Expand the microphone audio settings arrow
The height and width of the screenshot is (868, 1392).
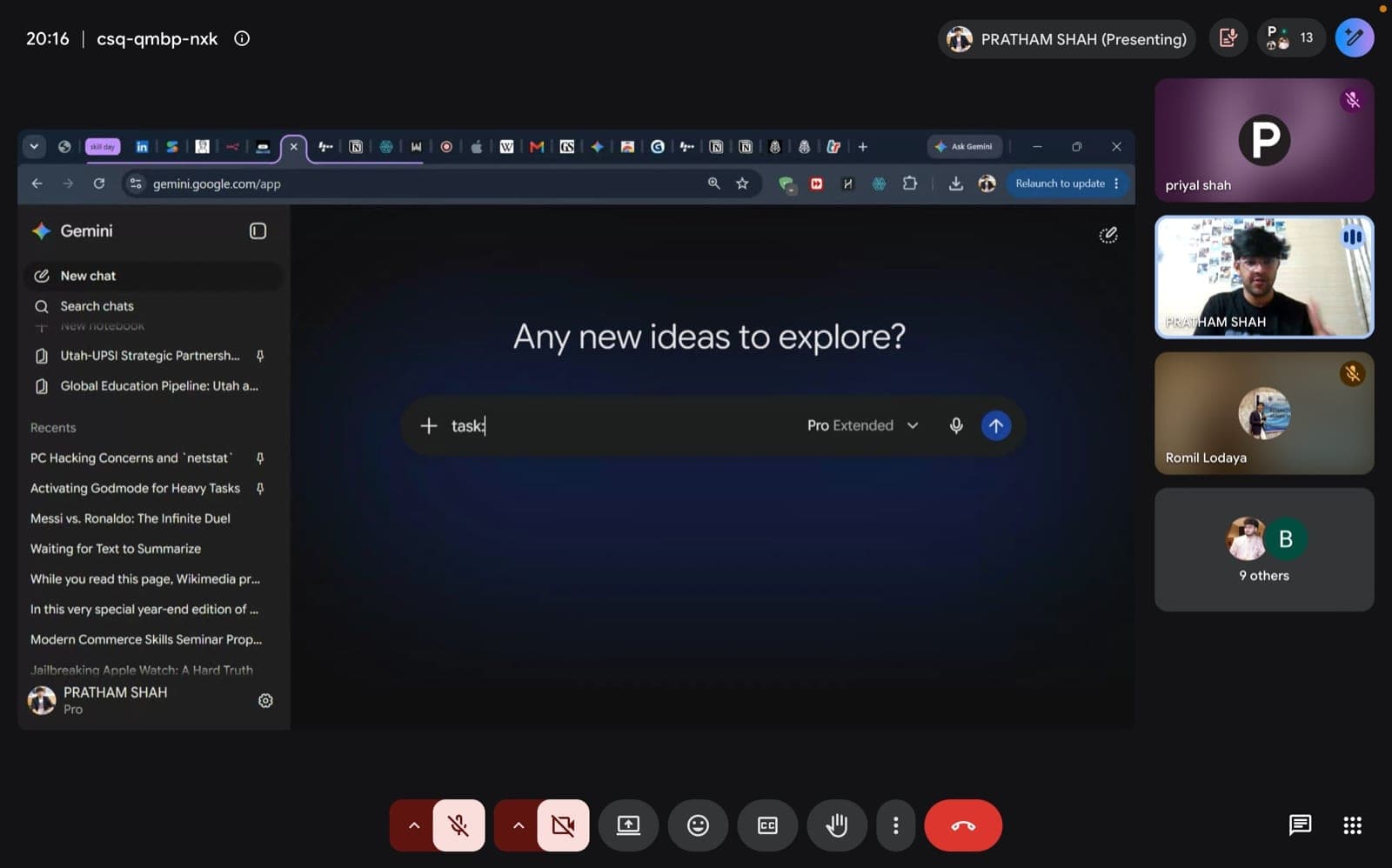[x=413, y=825]
